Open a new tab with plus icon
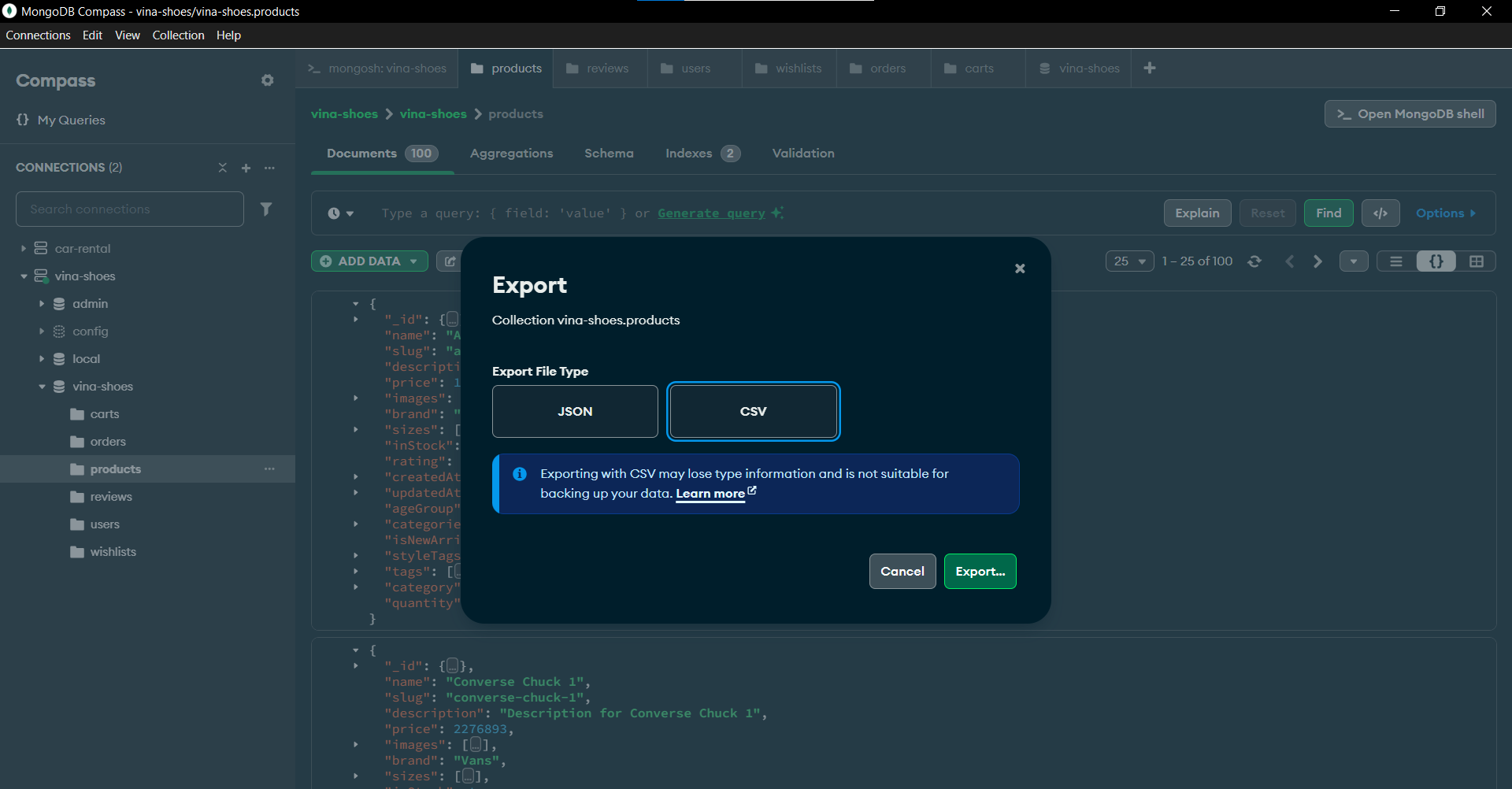 pos(1150,69)
